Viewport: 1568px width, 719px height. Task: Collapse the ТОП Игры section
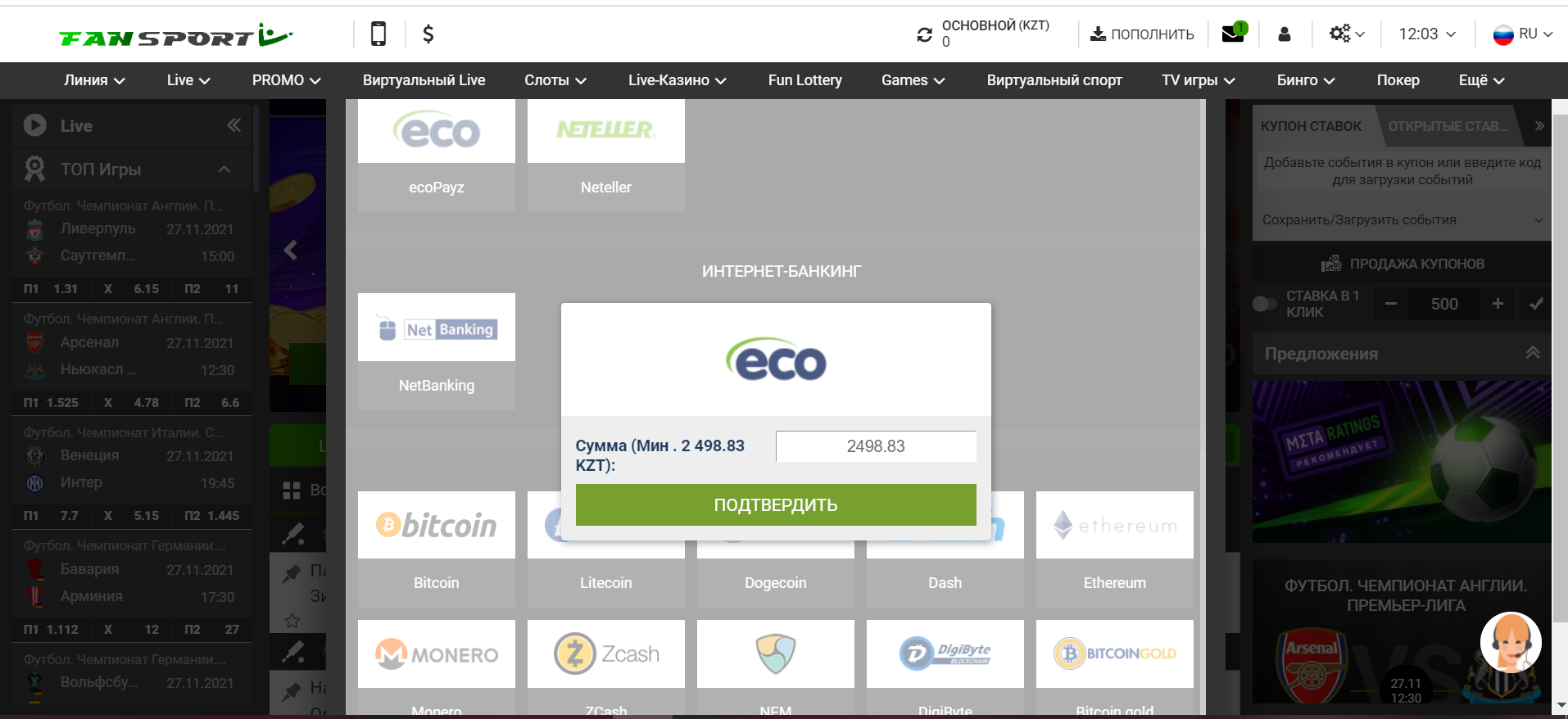[x=224, y=169]
